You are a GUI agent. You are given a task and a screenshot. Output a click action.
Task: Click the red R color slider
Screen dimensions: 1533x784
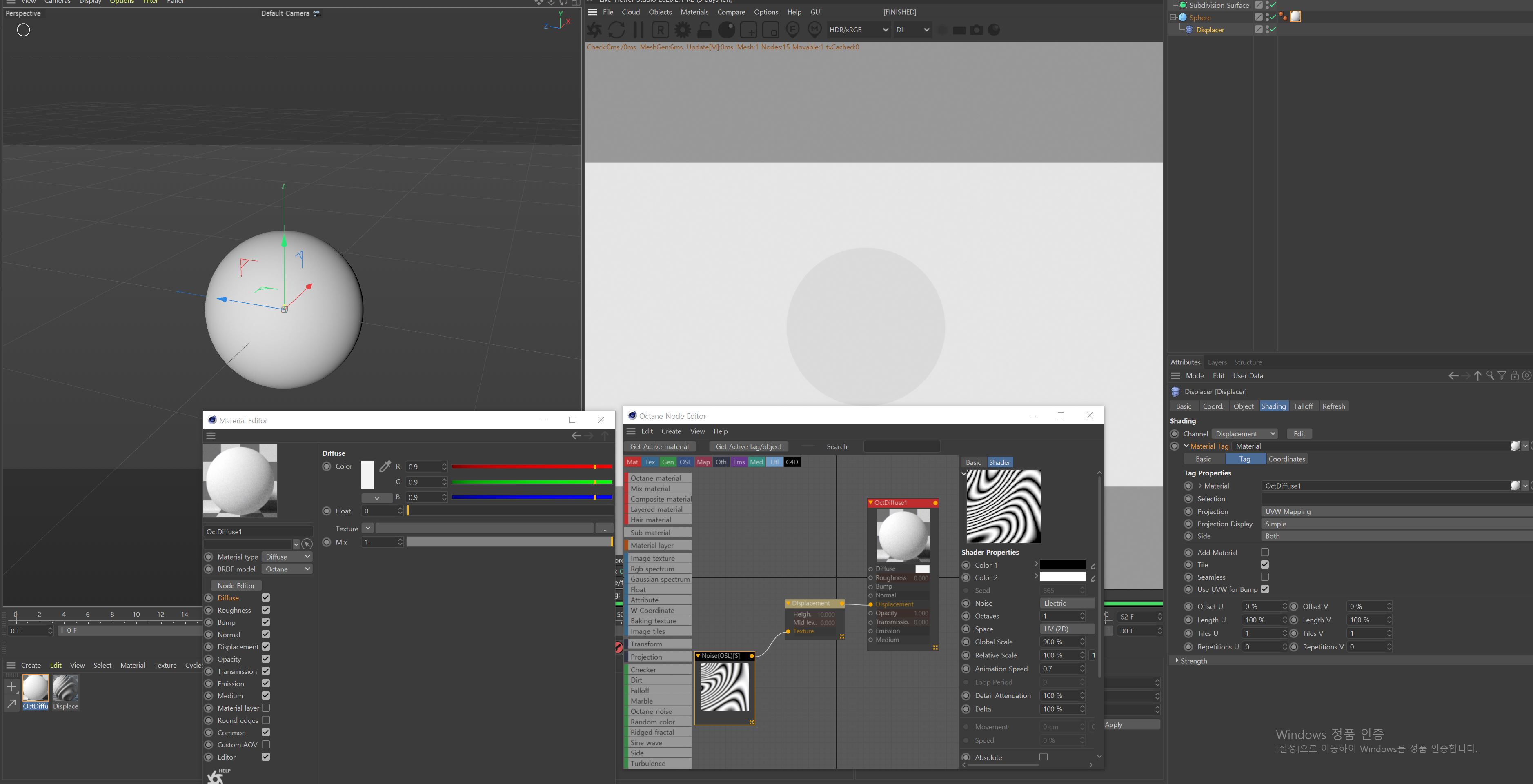click(532, 466)
